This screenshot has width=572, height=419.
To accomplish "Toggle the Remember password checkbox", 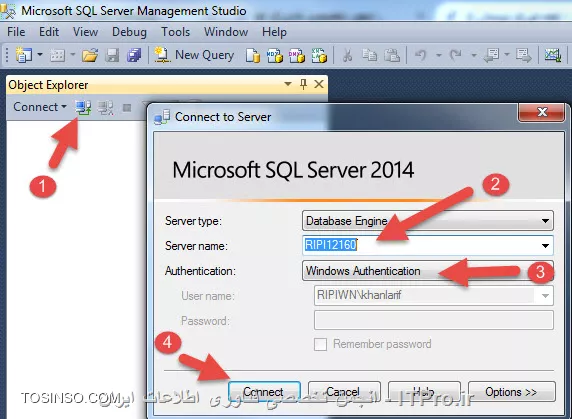I will [x=320, y=344].
